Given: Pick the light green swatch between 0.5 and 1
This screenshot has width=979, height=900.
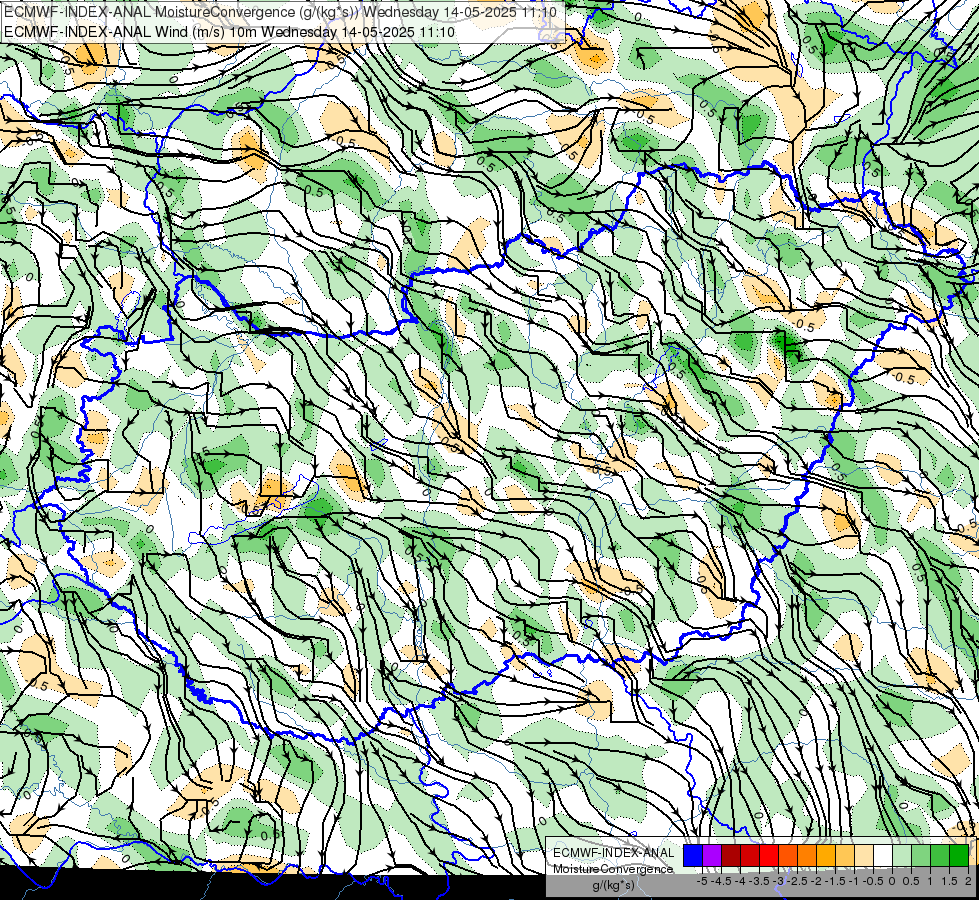Looking at the screenshot, I should coord(920,856).
